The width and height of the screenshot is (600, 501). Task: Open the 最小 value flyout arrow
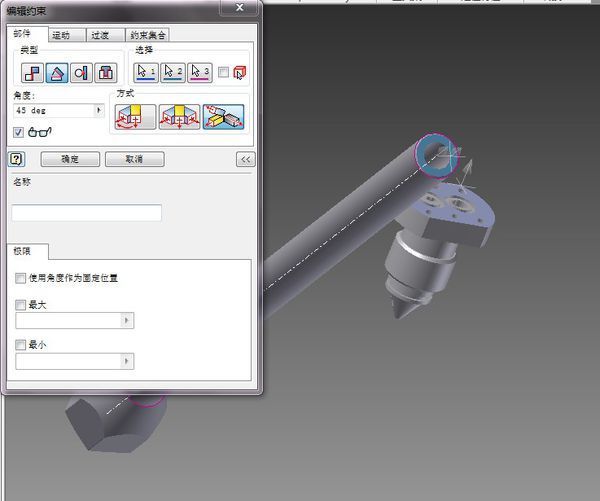click(127, 361)
